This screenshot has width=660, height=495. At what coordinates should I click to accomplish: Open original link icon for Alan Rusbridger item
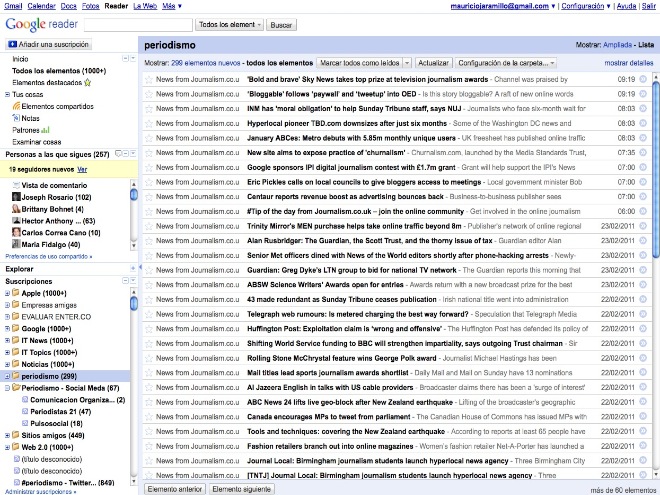(x=643, y=241)
